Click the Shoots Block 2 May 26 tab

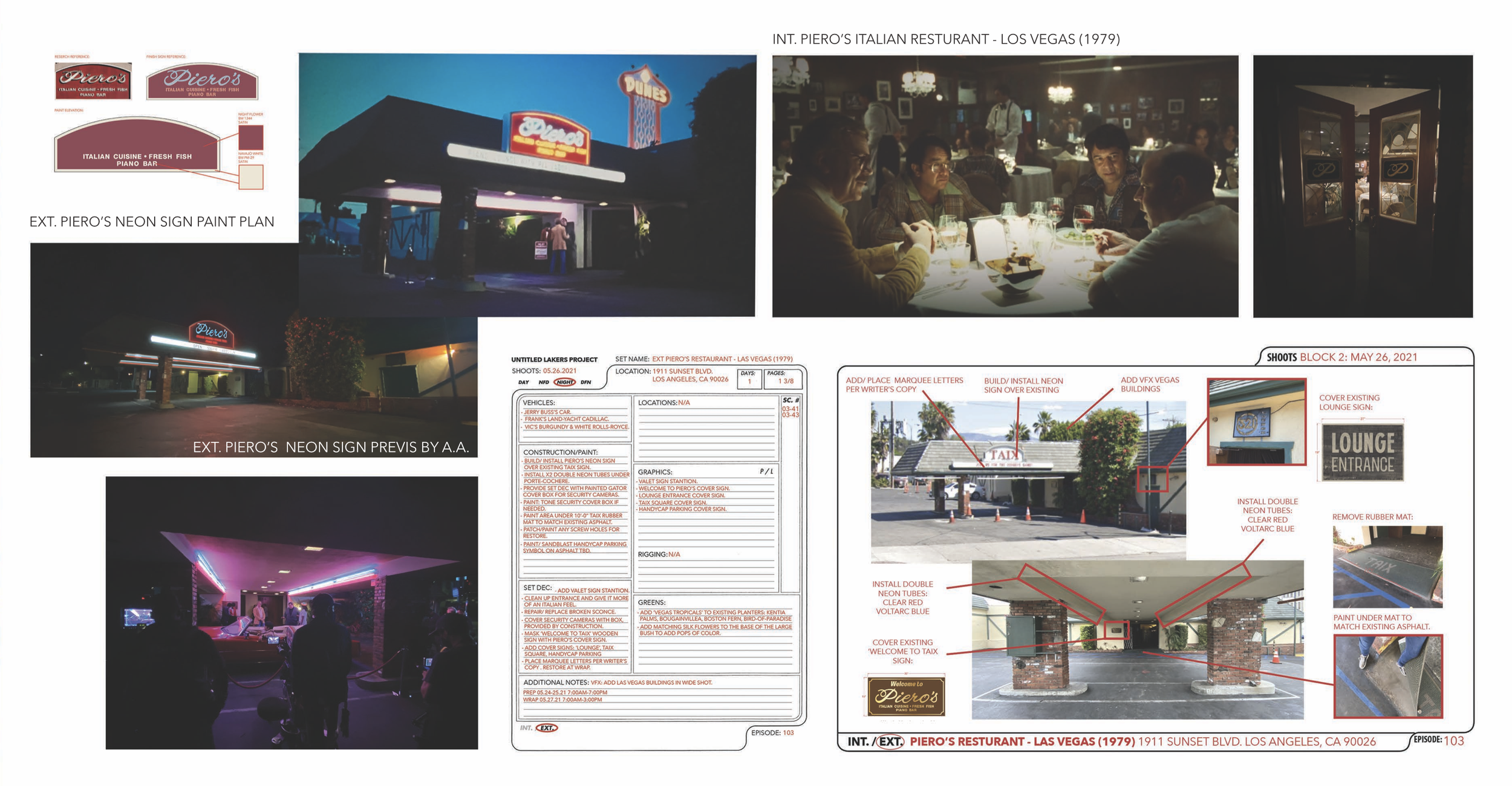click(1342, 357)
